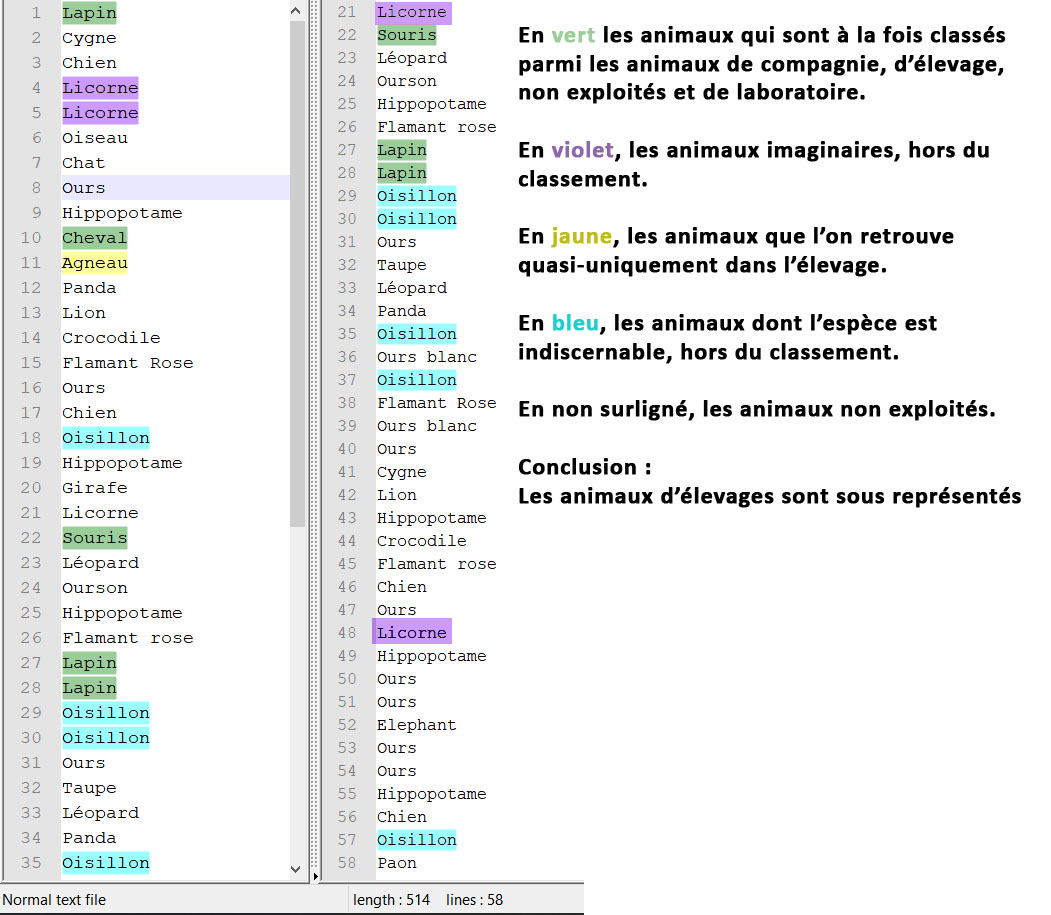Click the 'Paon' entry on line 58
Image resolution: width=1051 pixels, height=915 pixels.
click(396, 863)
